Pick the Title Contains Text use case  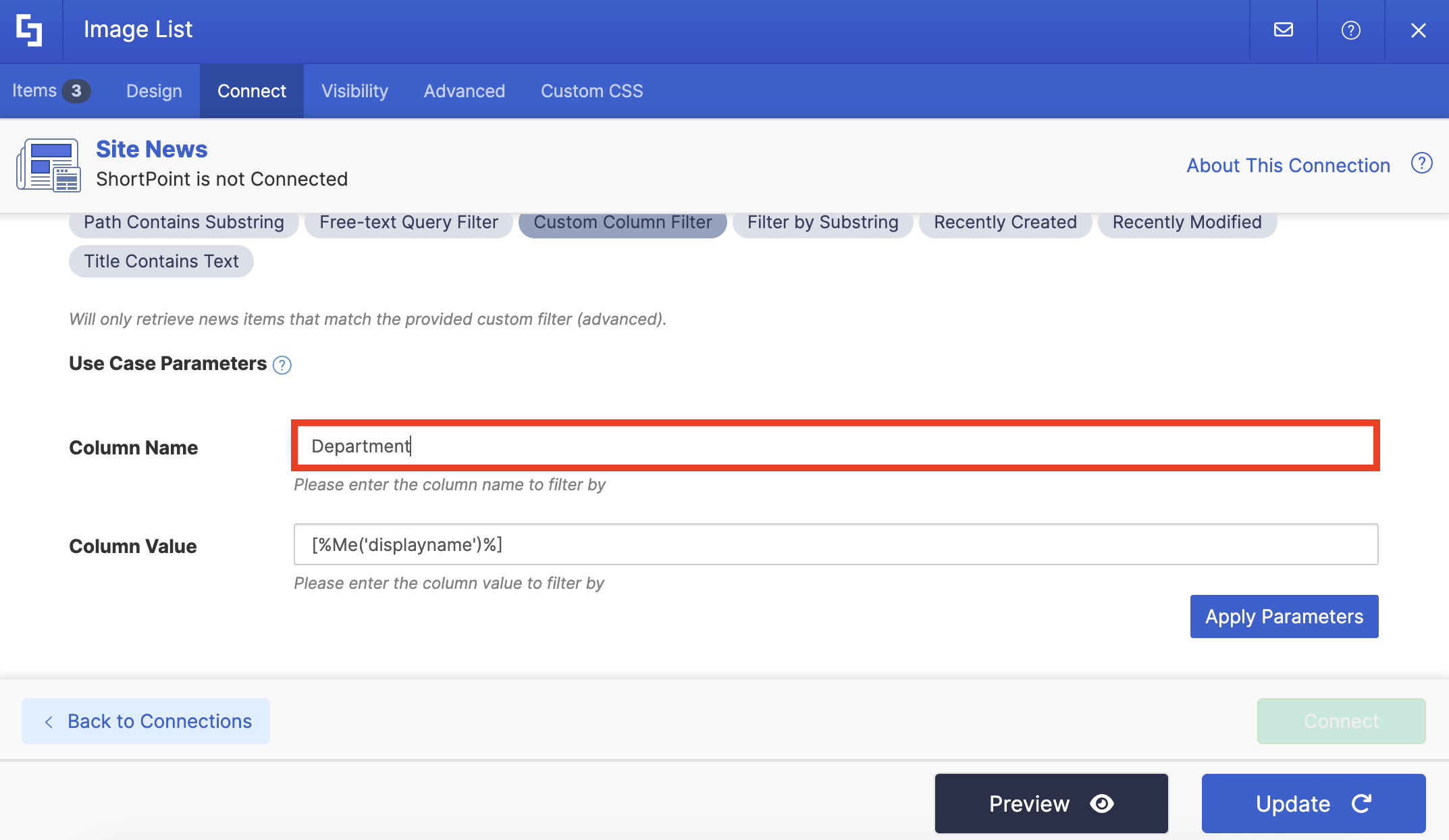(161, 261)
